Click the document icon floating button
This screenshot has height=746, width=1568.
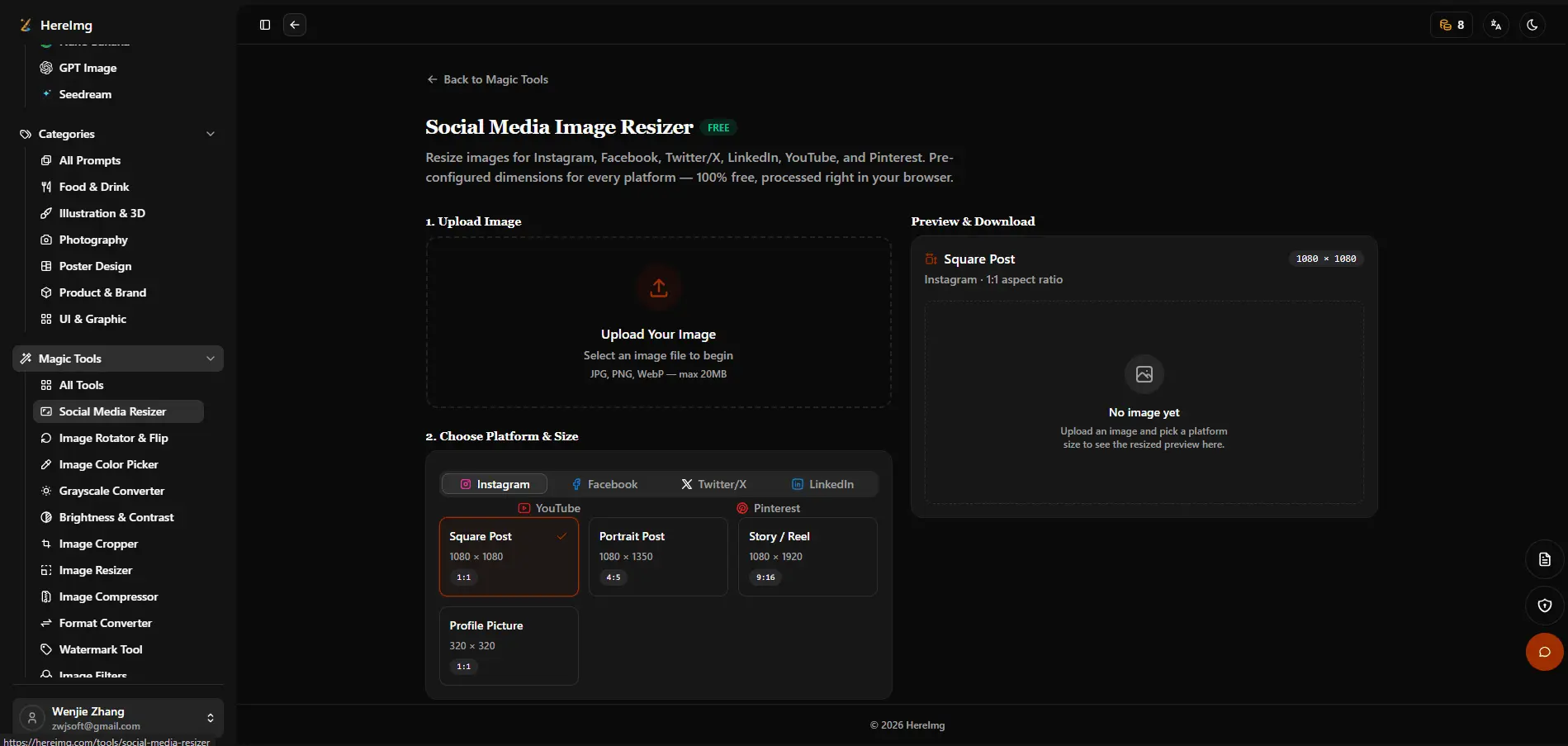pyautogui.click(x=1544, y=559)
